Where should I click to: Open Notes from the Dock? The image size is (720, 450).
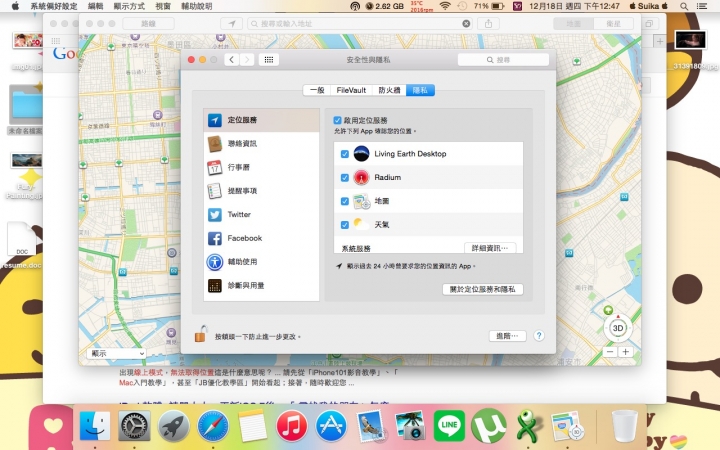point(253,426)
